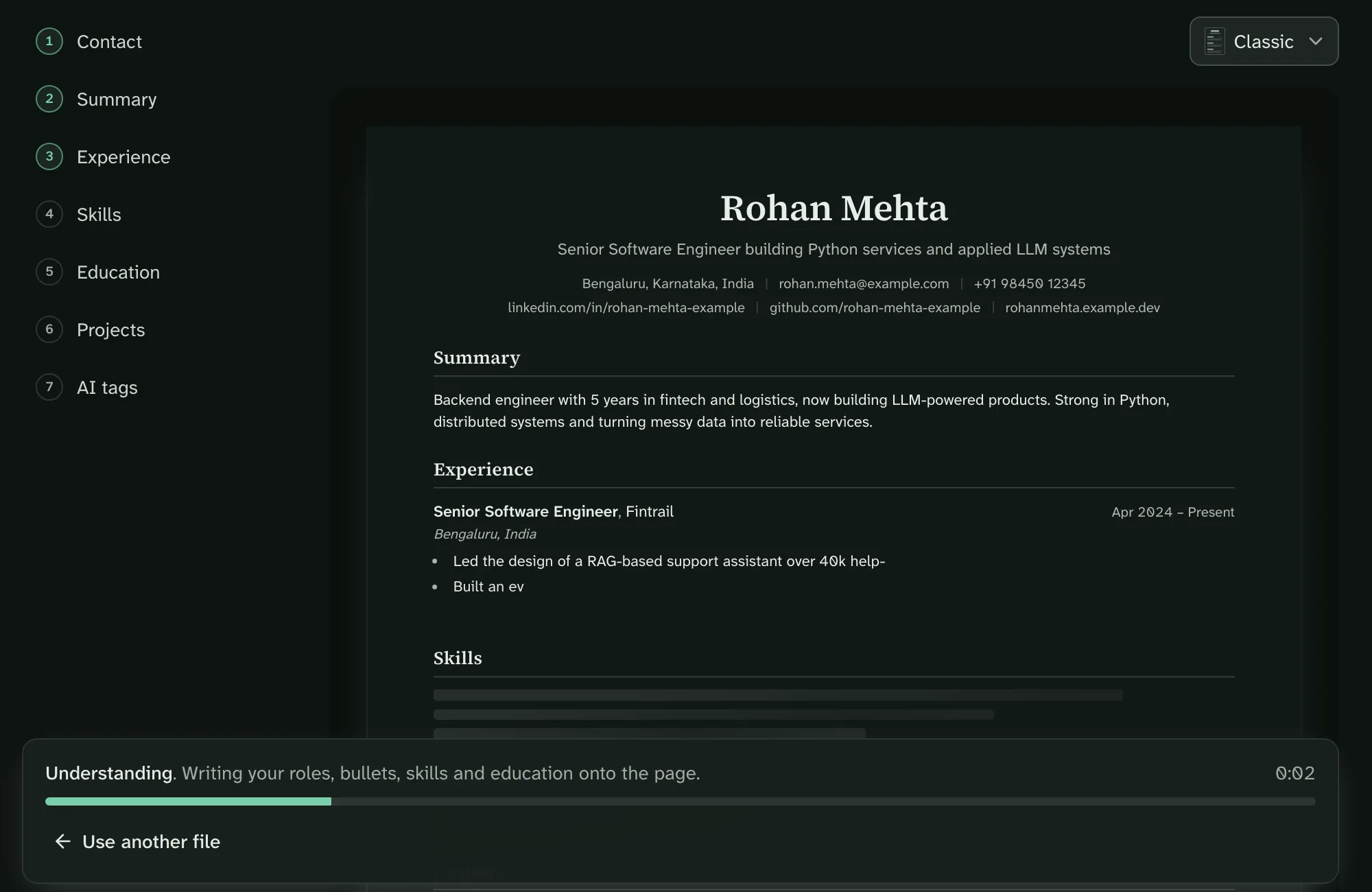Click the step 4 circle beside Skills

tap(49, 214)
